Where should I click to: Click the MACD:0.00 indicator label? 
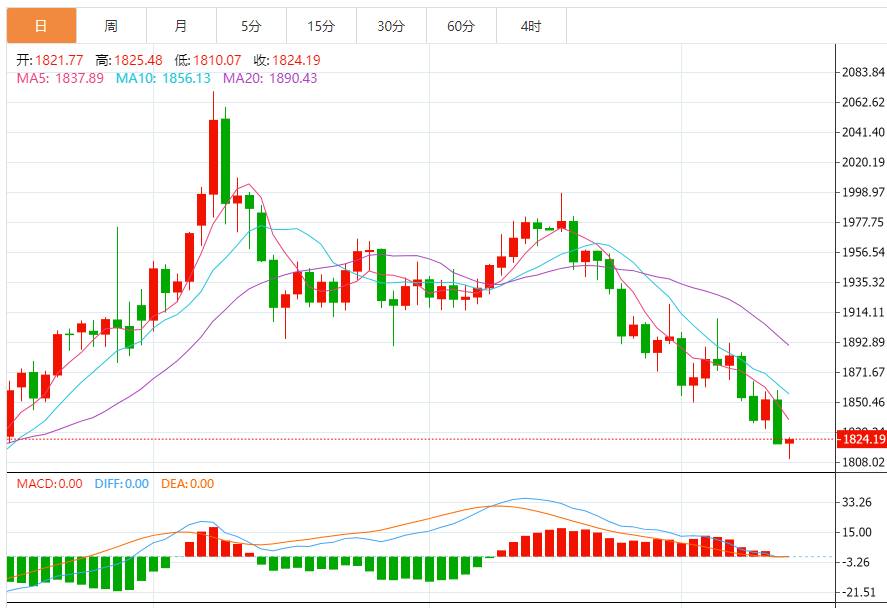coord(50,484)
